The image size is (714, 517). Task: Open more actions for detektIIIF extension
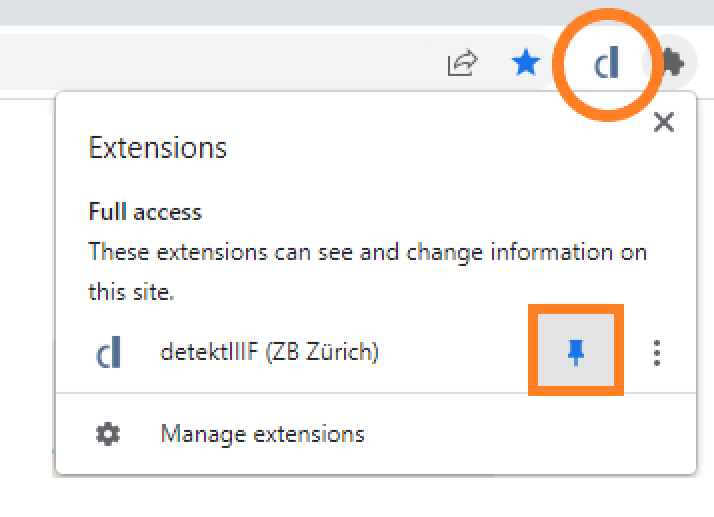tap(657, 353)
